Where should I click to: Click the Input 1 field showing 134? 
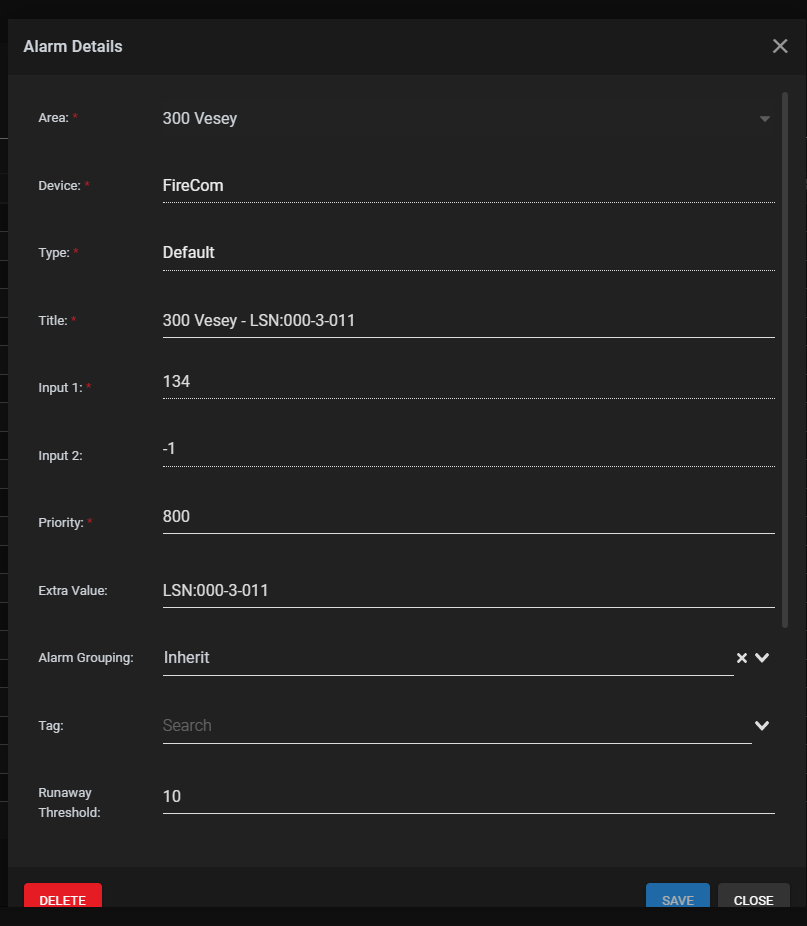coord(468,383)
